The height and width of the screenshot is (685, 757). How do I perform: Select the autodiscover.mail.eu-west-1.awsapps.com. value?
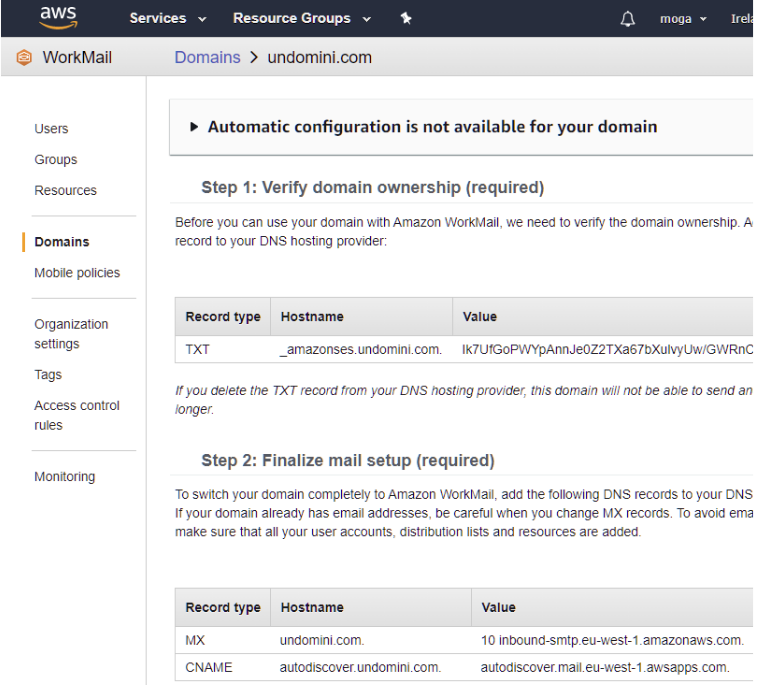point(605,668)
